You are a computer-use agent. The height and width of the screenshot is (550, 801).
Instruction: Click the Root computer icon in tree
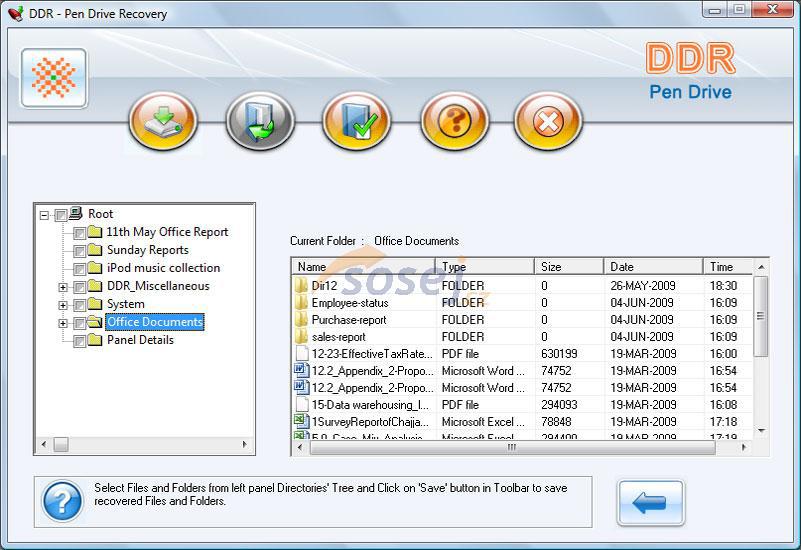coord(76,213)
